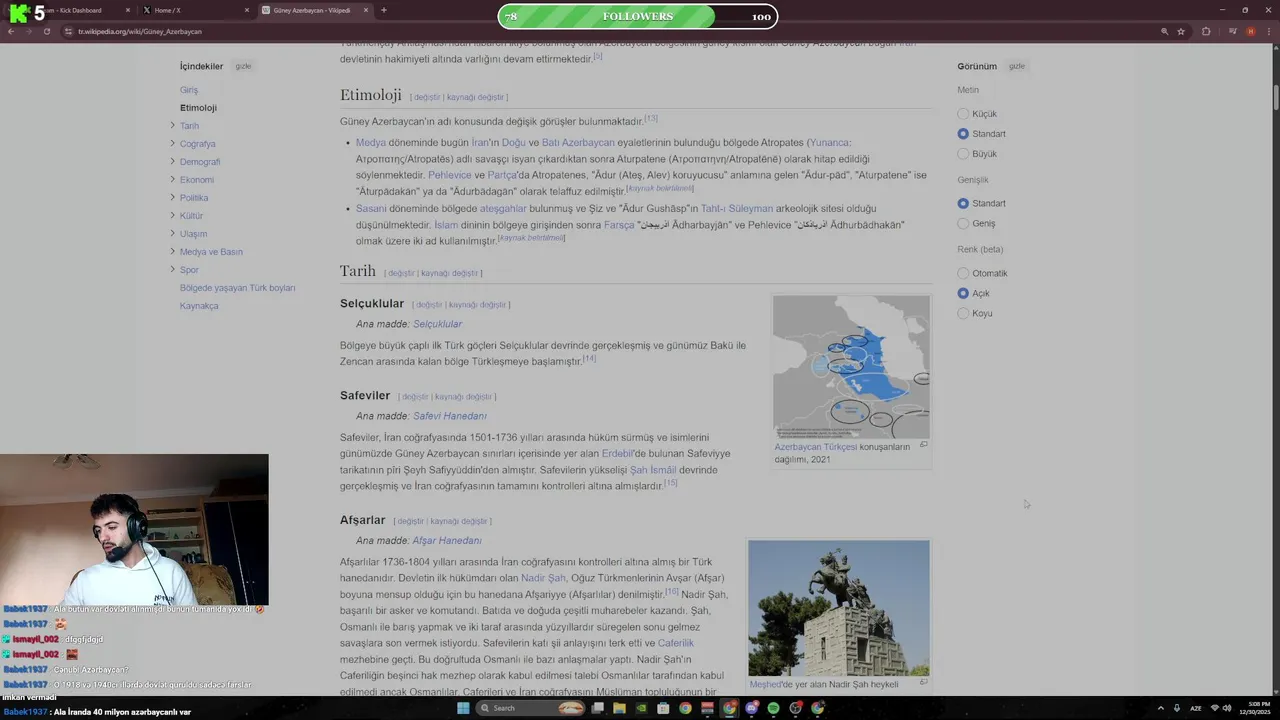Expand the Ulaşım section in contents
This screenshot has width=1280, height=720.
pyautogui.click(x=172, y=234)
